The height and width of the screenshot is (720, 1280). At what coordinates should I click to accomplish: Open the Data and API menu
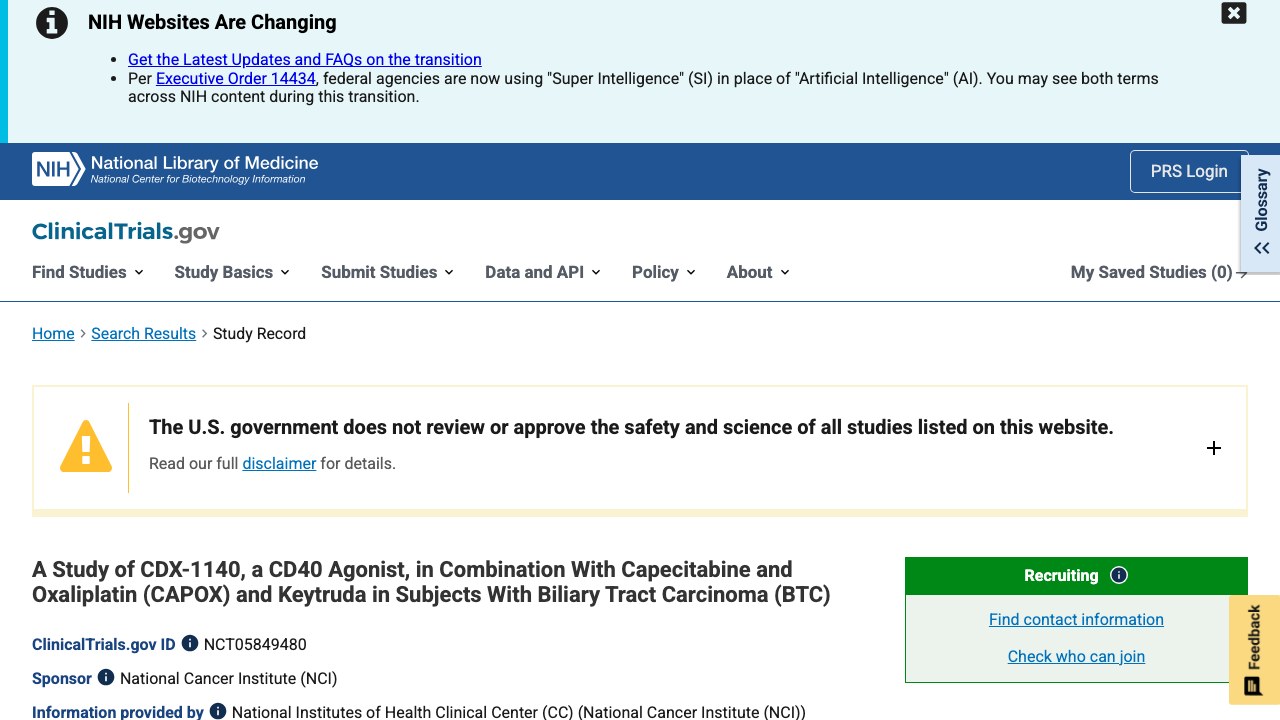point(543,272)
